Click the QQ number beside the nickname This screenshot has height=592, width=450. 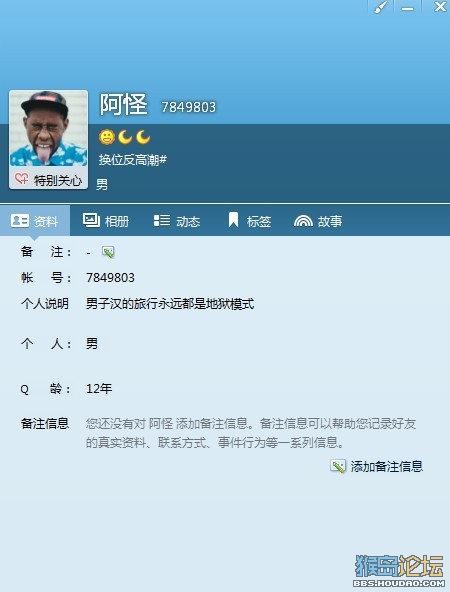pos(188,107)
